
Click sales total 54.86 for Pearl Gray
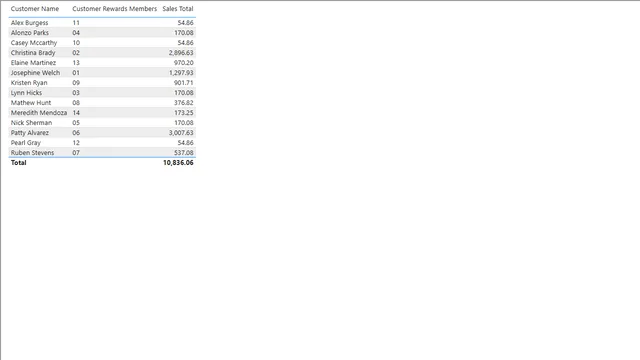tap(185, 143)
